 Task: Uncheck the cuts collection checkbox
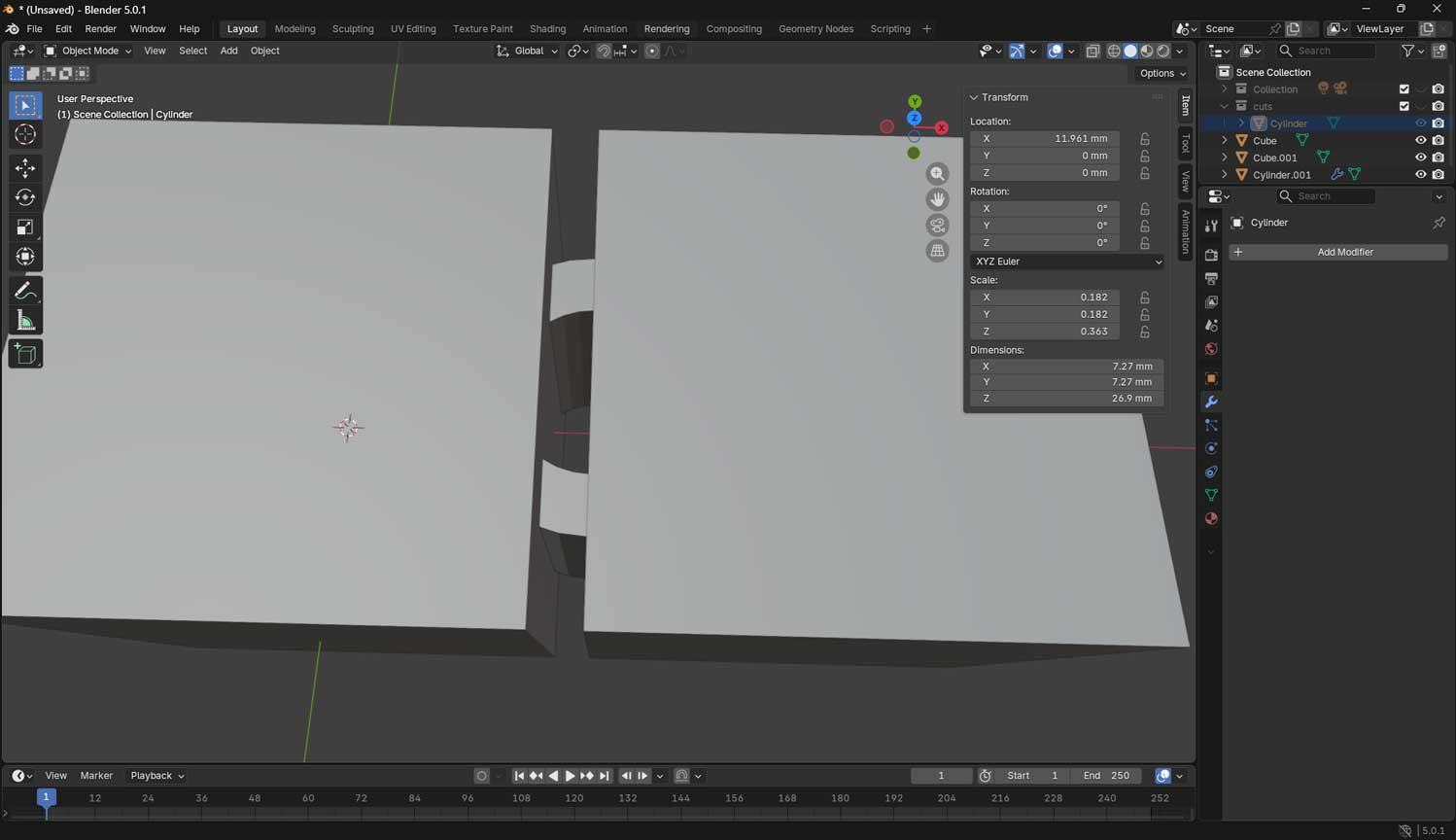click(x=1404, y=106)
